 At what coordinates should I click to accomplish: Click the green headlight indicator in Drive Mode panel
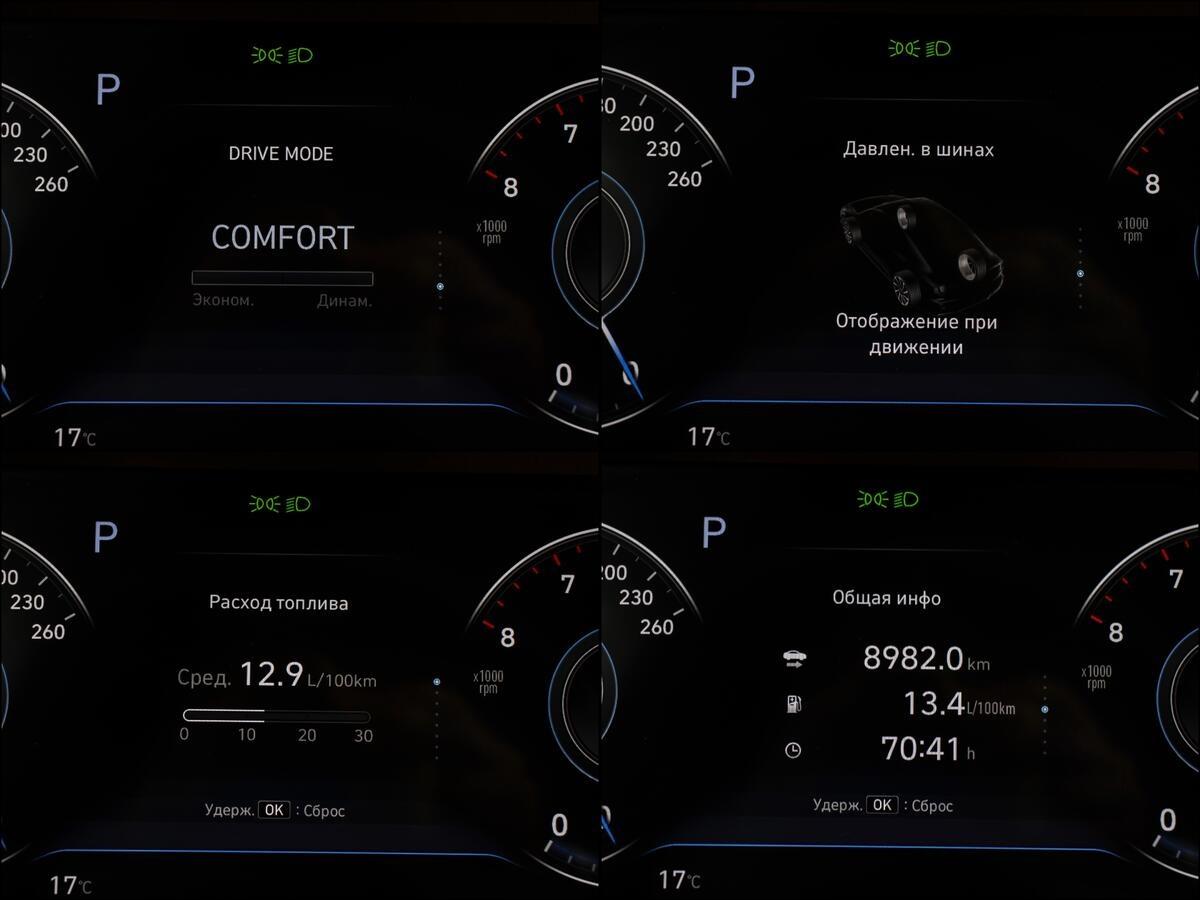tap(282, 55)
